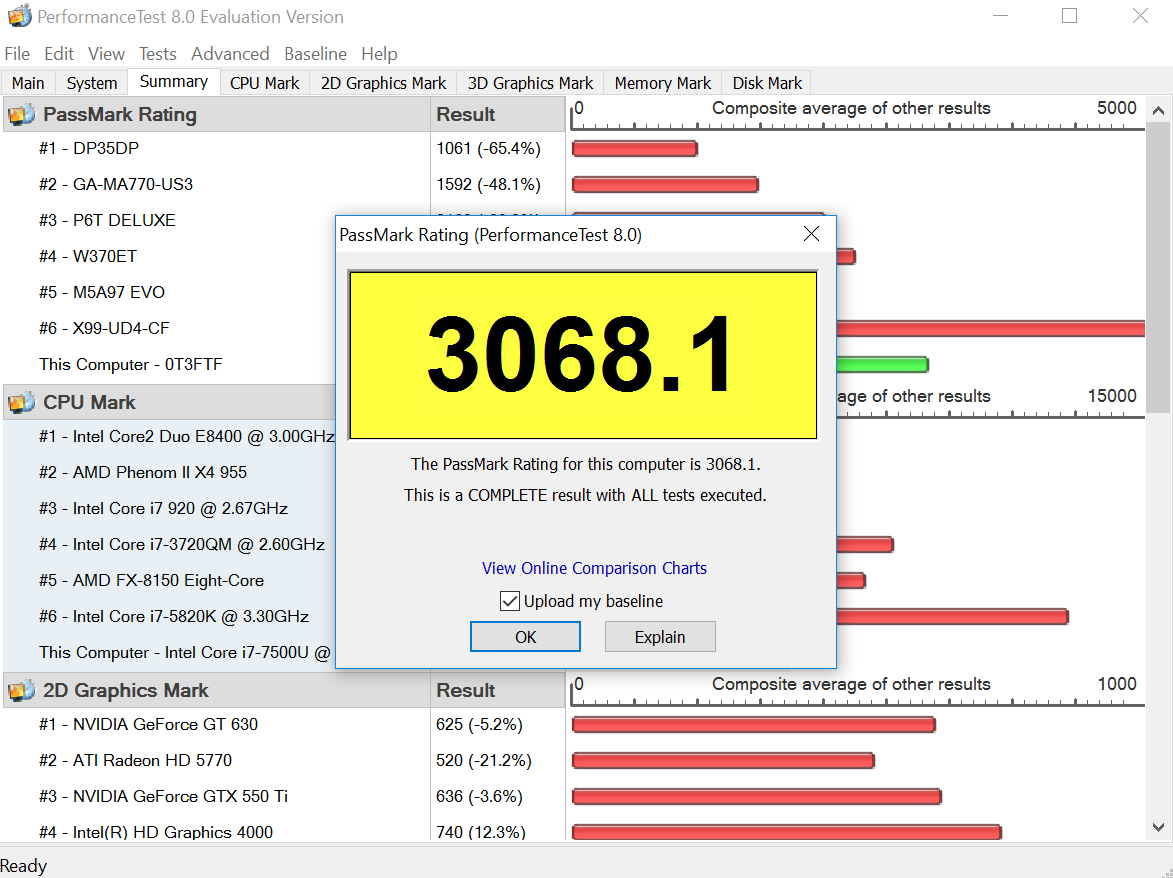Select the AMD Phenom II X4 955 row

coord(143,472)
